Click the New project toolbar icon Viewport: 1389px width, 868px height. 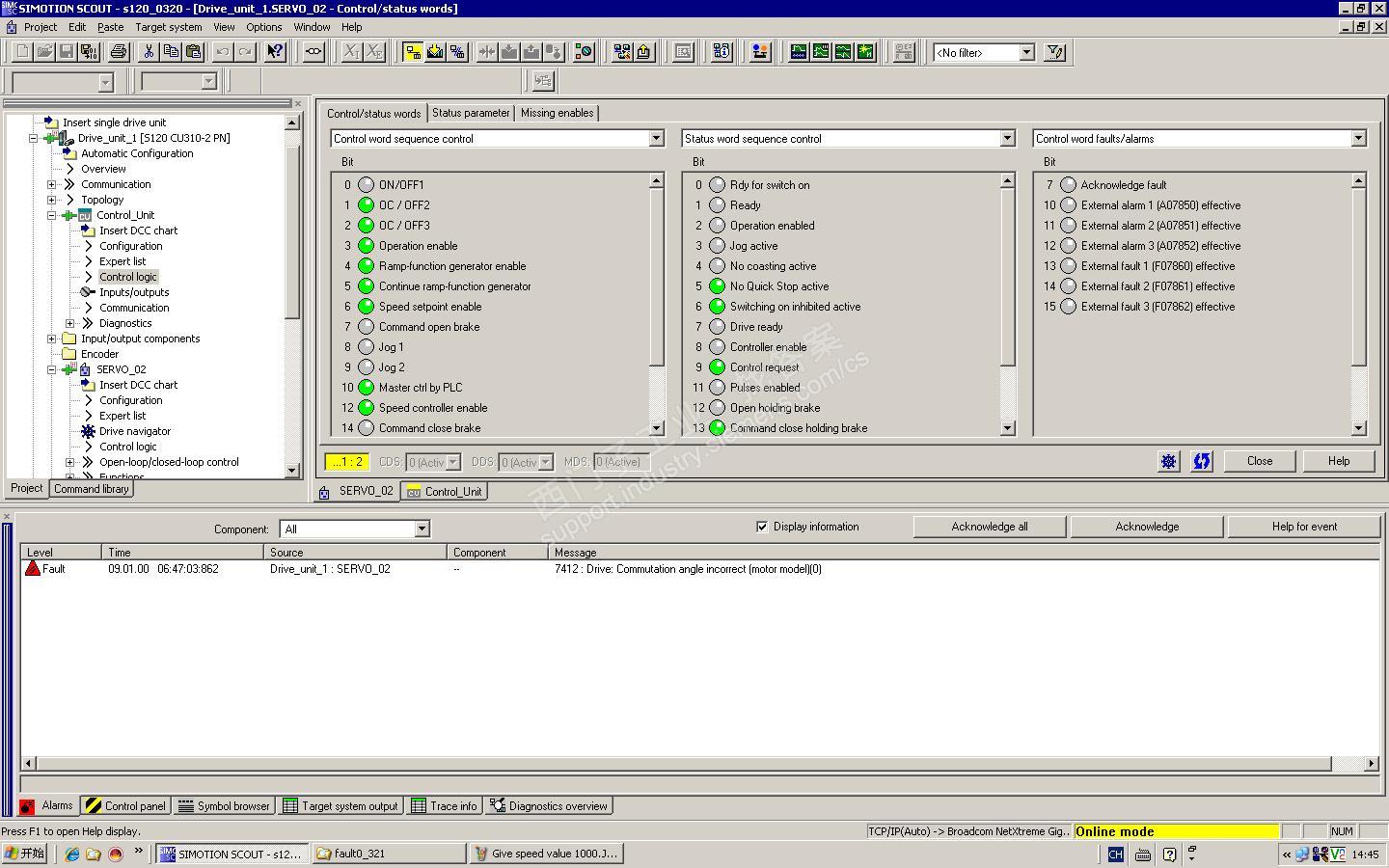click(x=22, y=52)
